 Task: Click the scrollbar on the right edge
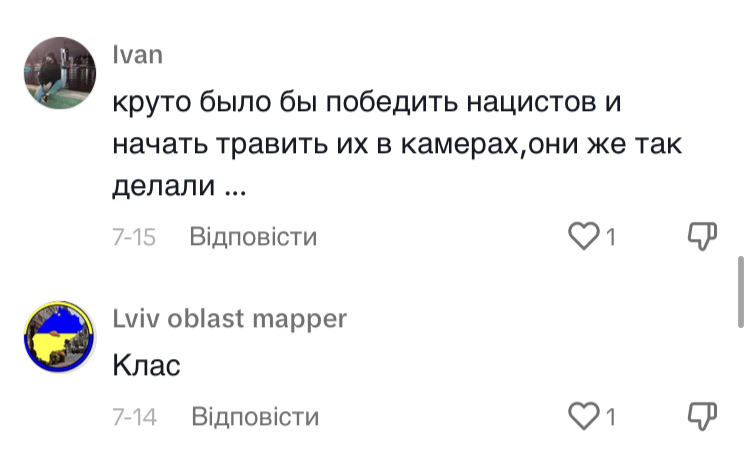tap(741, 290)
